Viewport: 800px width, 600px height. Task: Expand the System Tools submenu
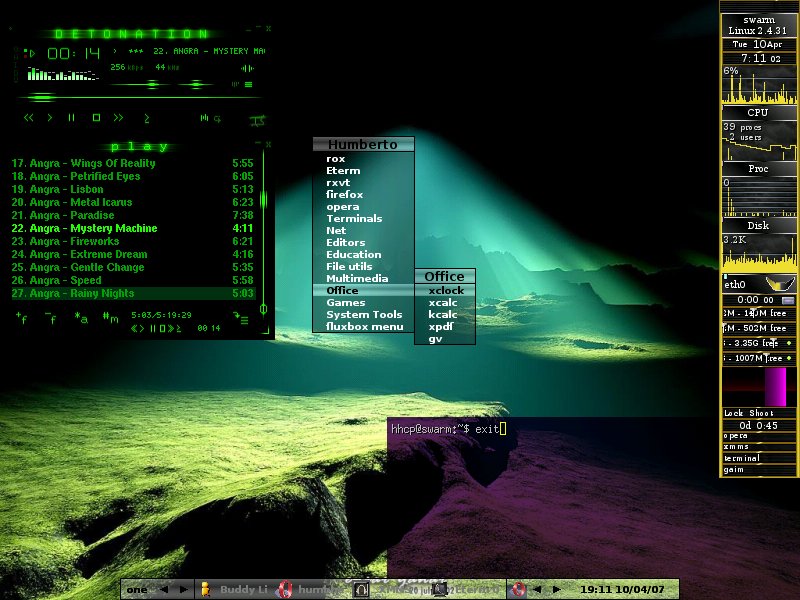[363, 315]
